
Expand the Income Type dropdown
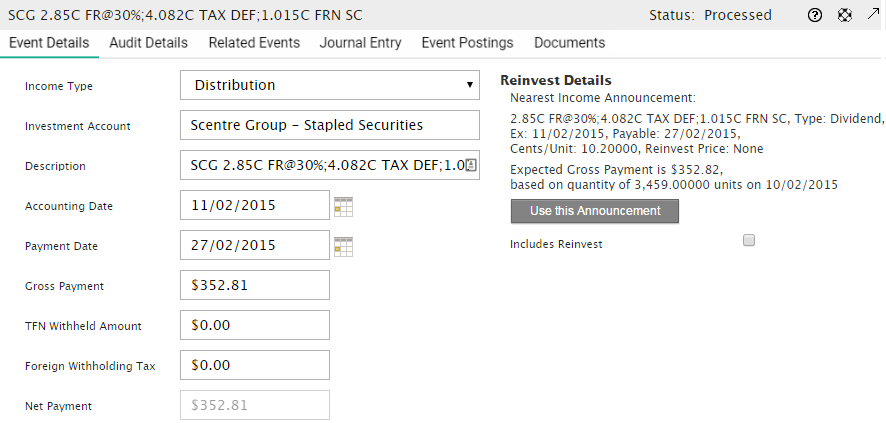[x=330, y=85]
